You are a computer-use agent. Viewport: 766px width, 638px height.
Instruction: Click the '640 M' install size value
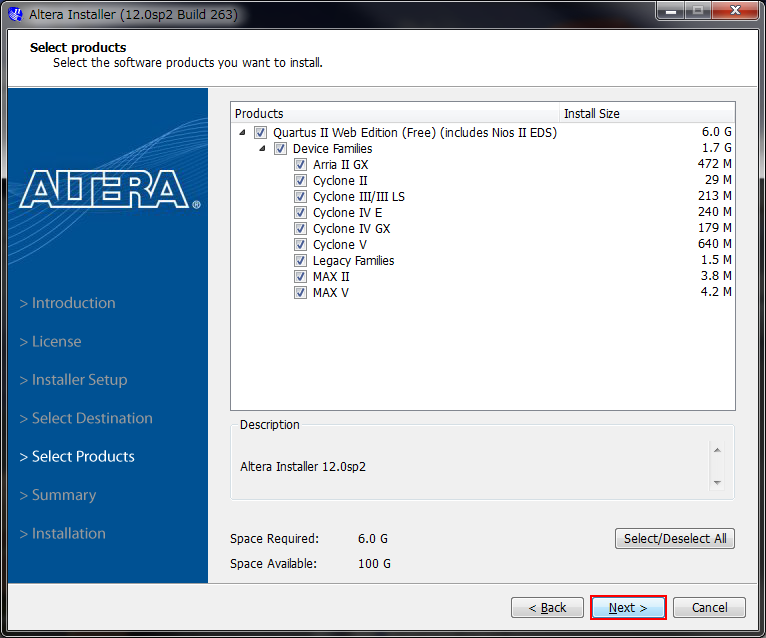tap(715, 243)
